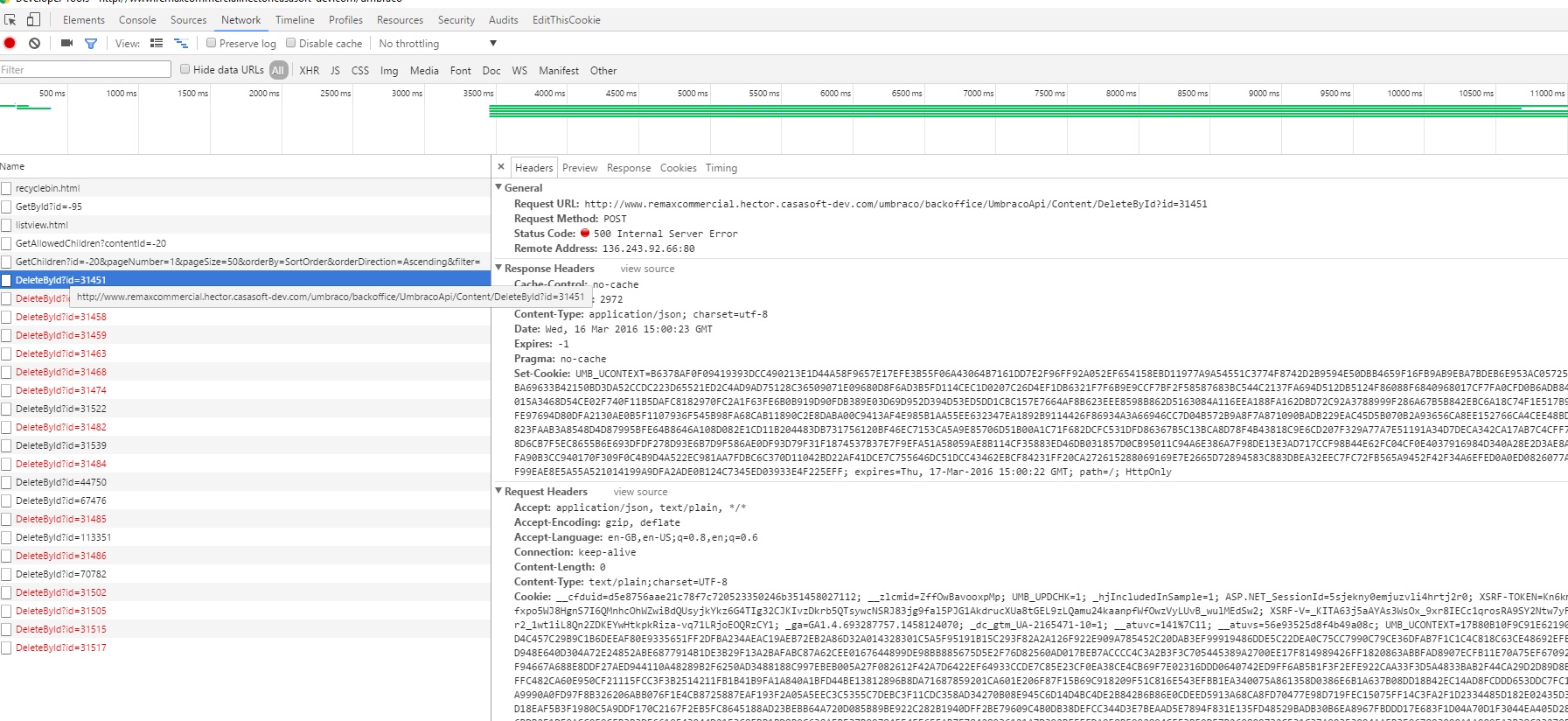Toggle the filter funnel icon
Viewport: 1568px width, 721px height.
(x=90, y=43)
